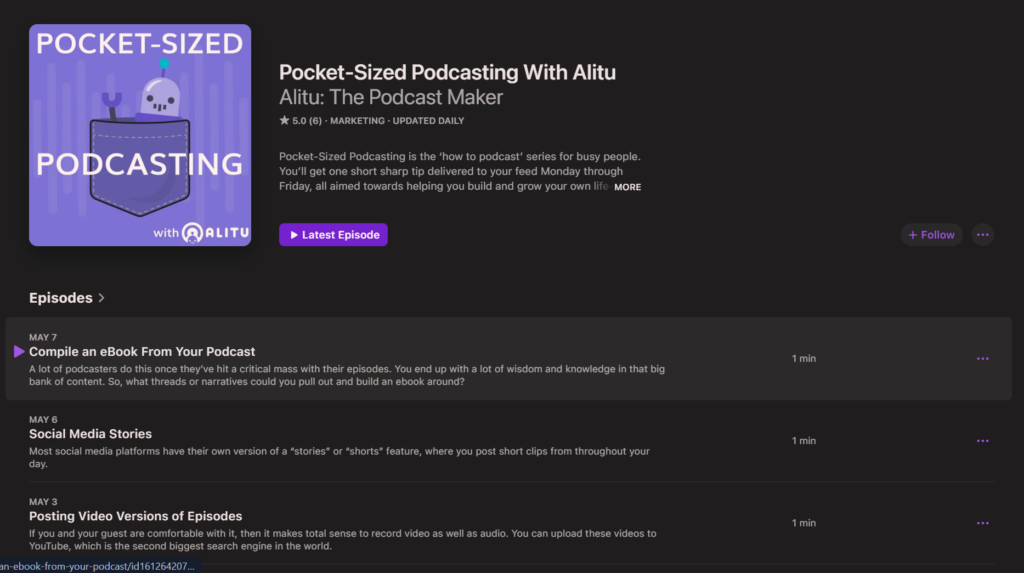
Task: Click the Pocket-Sized Podcasting With Alitu heading
Action: point(447,73)
